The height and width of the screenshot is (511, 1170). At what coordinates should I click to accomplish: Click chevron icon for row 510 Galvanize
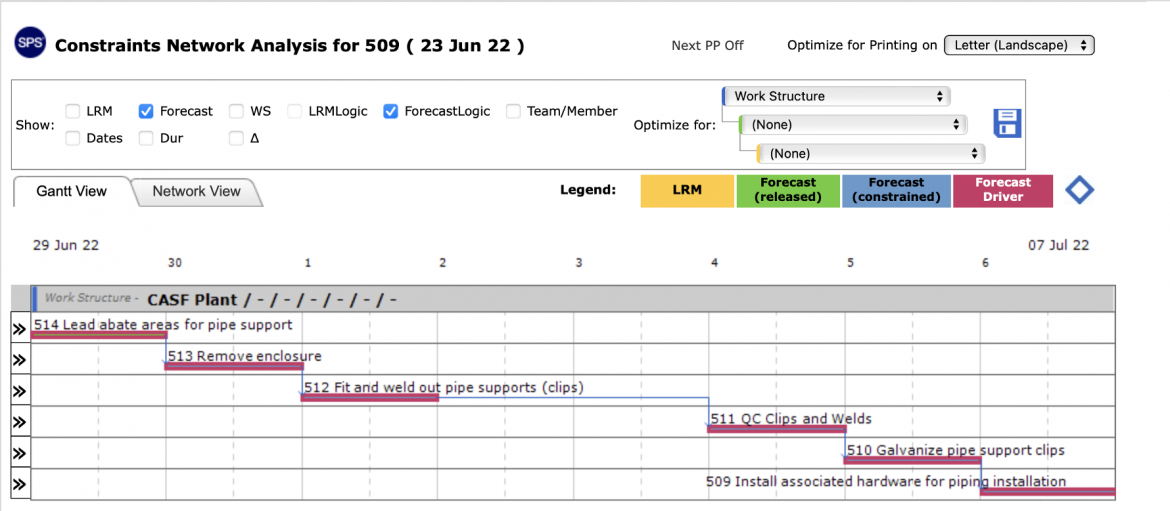pyautogui.click(x=20, y=454)
